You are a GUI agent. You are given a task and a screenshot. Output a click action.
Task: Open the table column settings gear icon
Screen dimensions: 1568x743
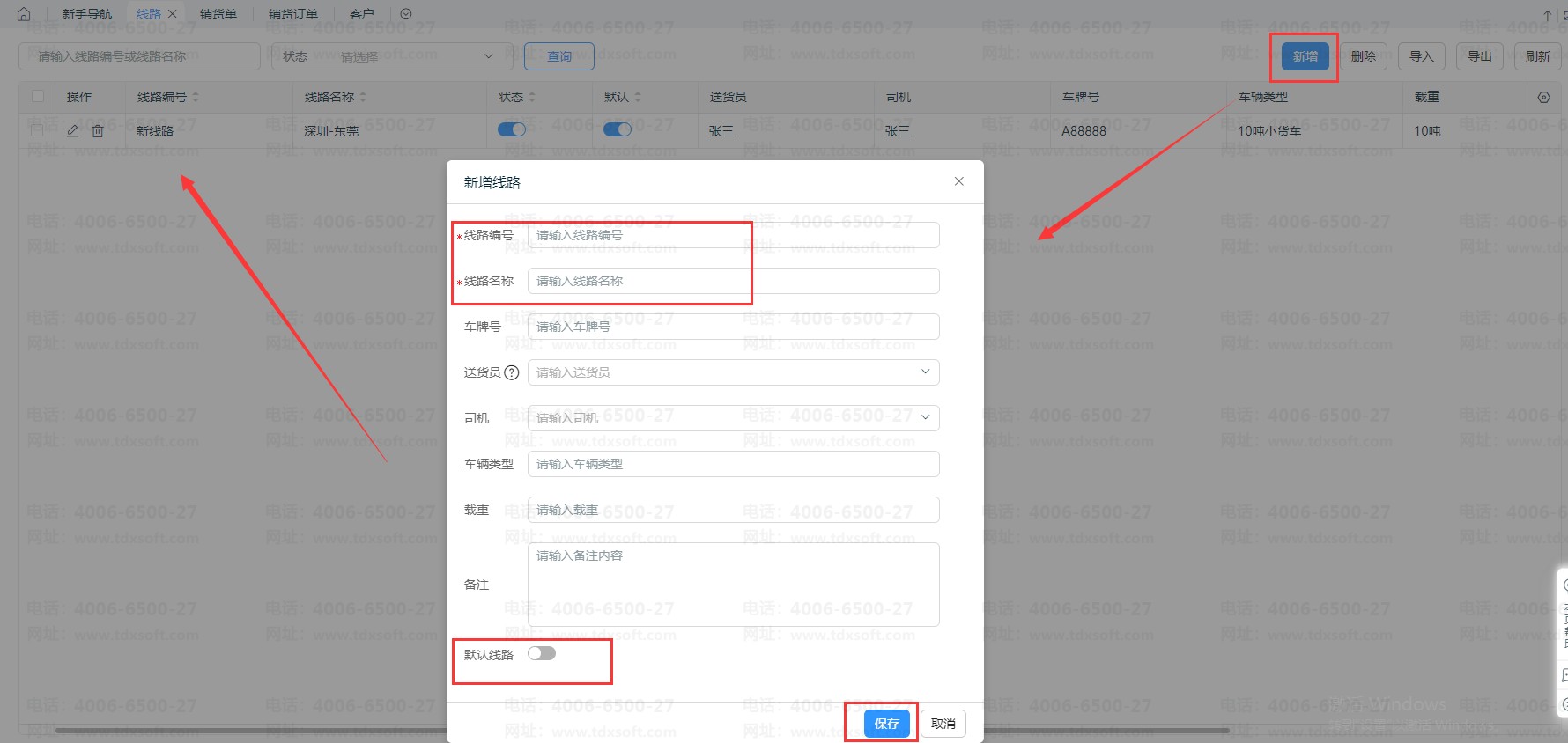pos(1543,98)
